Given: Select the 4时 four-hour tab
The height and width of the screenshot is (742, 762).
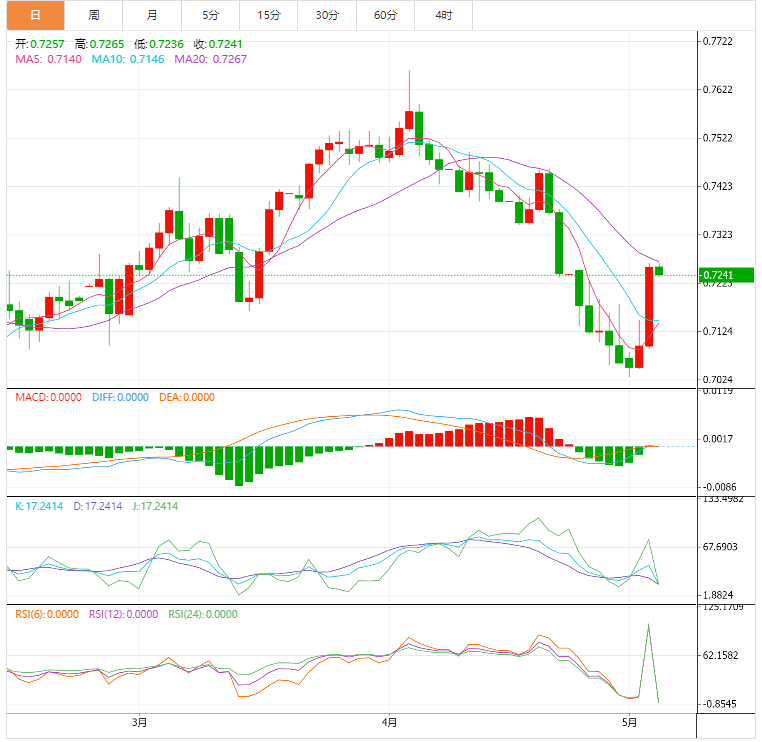Looking at the screenshot, I should [x=443, y=15].
